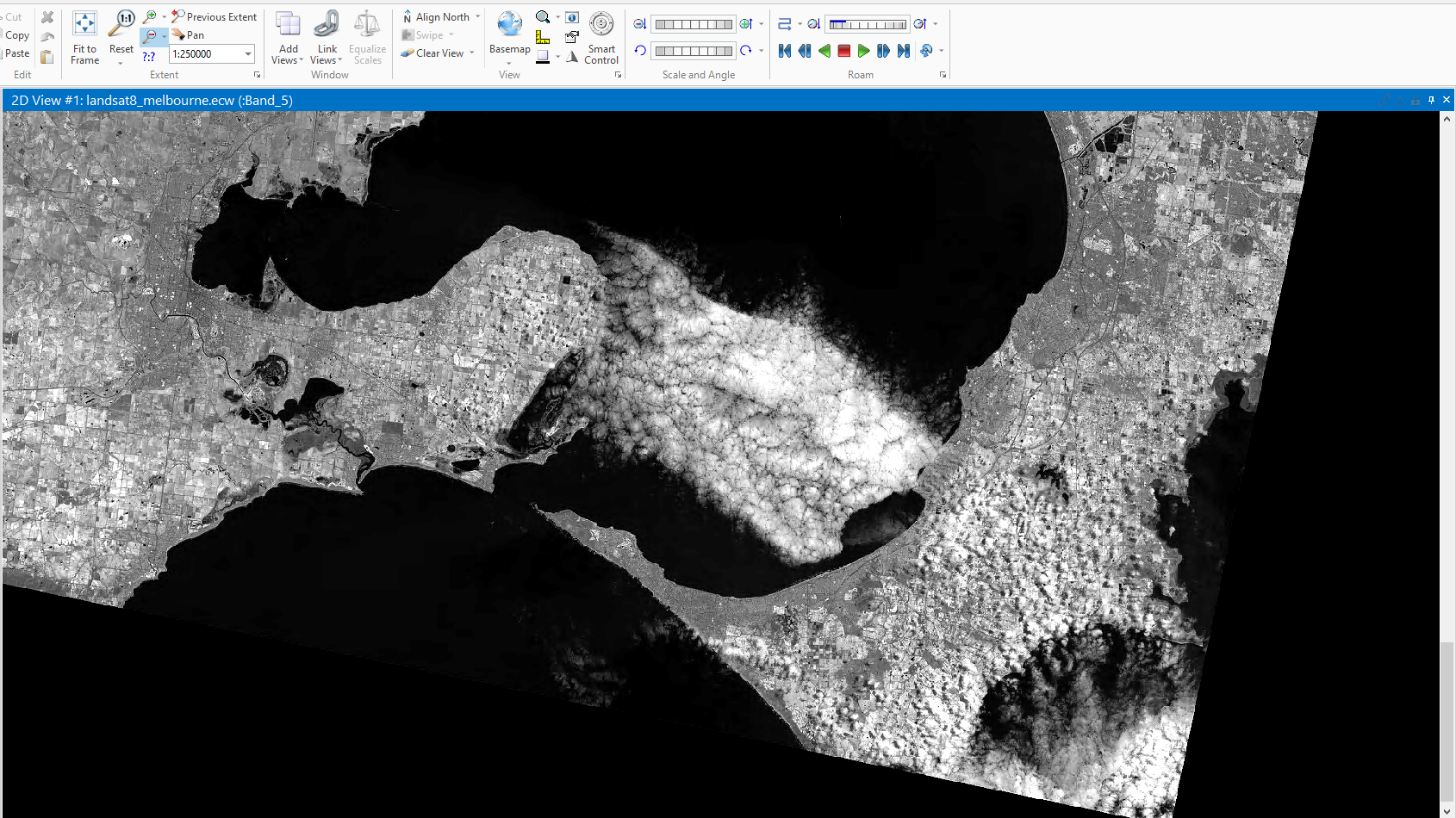The height and width of the screenshot is (818, 1456).
Task: Click the roam path mode icon
Action: (x=784, y=24)
